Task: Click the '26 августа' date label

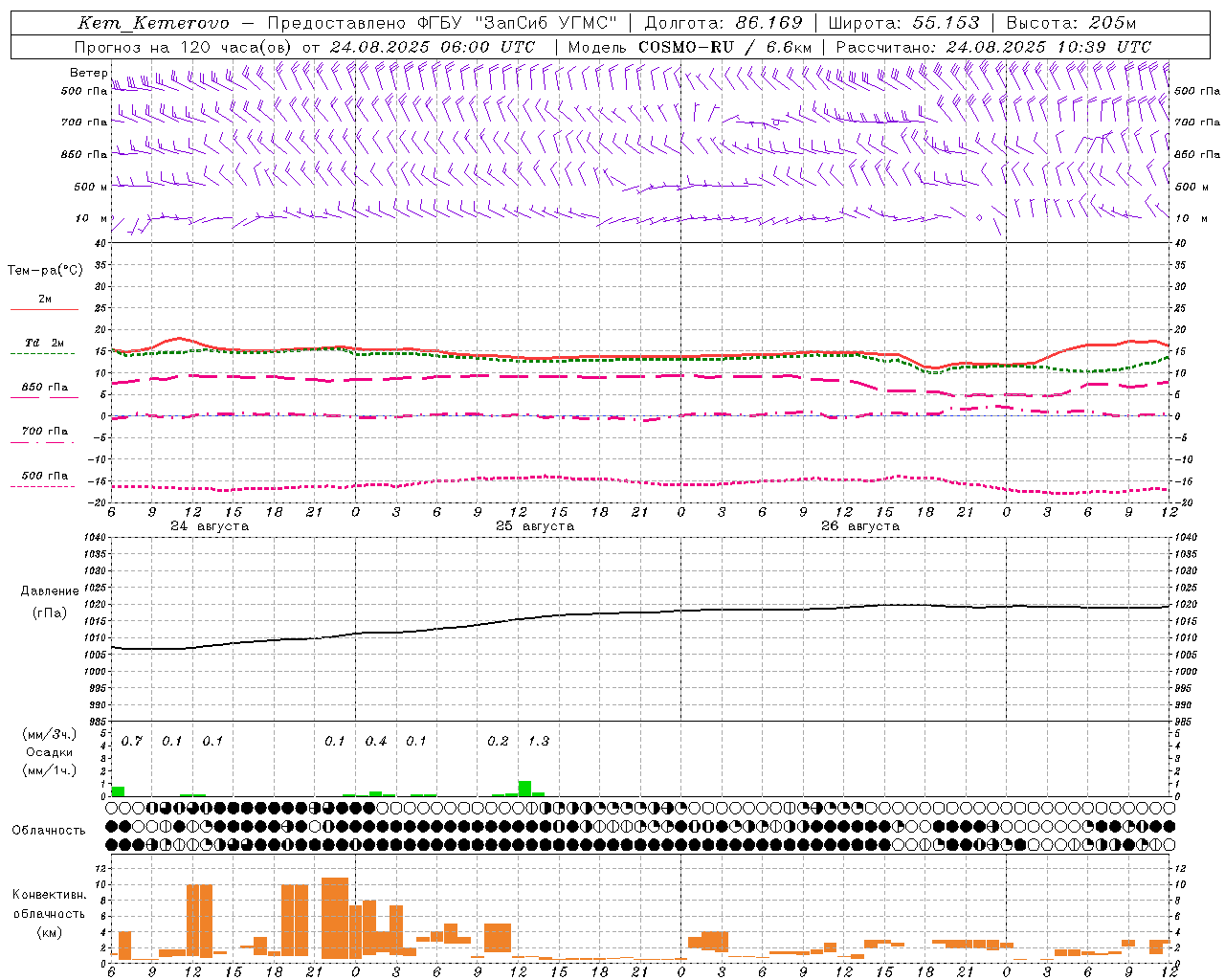Action: (x=860, y=526)
